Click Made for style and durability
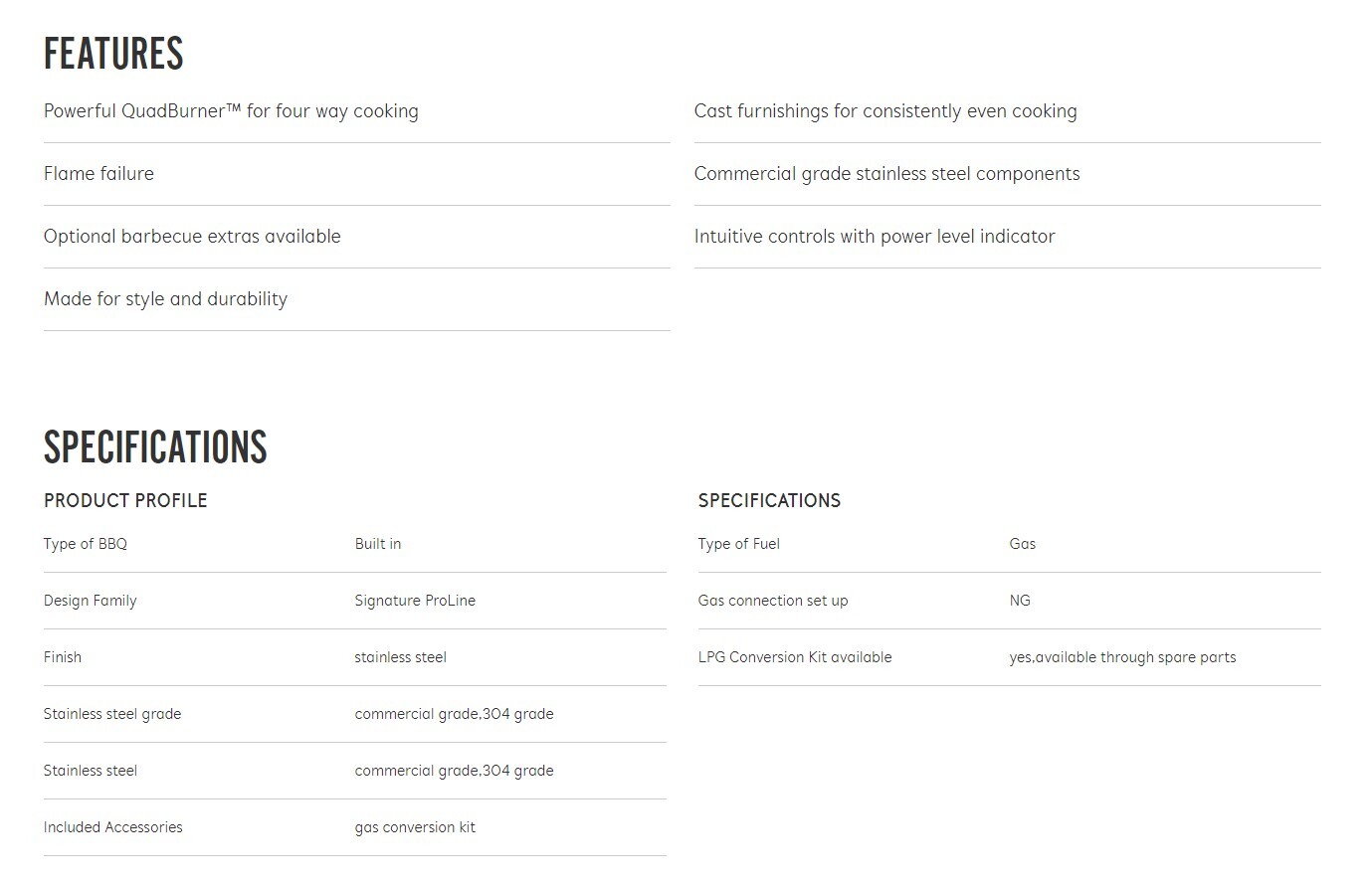 [165, 299]
